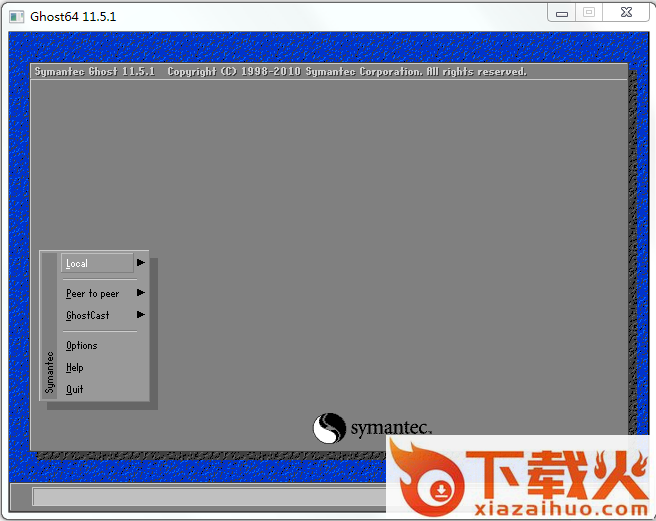The height and width of the screenshot is (521, 656).
Task: Click the Ghost64 app icon in title bar
Action: pyautogui.click(x=17, y=17)
